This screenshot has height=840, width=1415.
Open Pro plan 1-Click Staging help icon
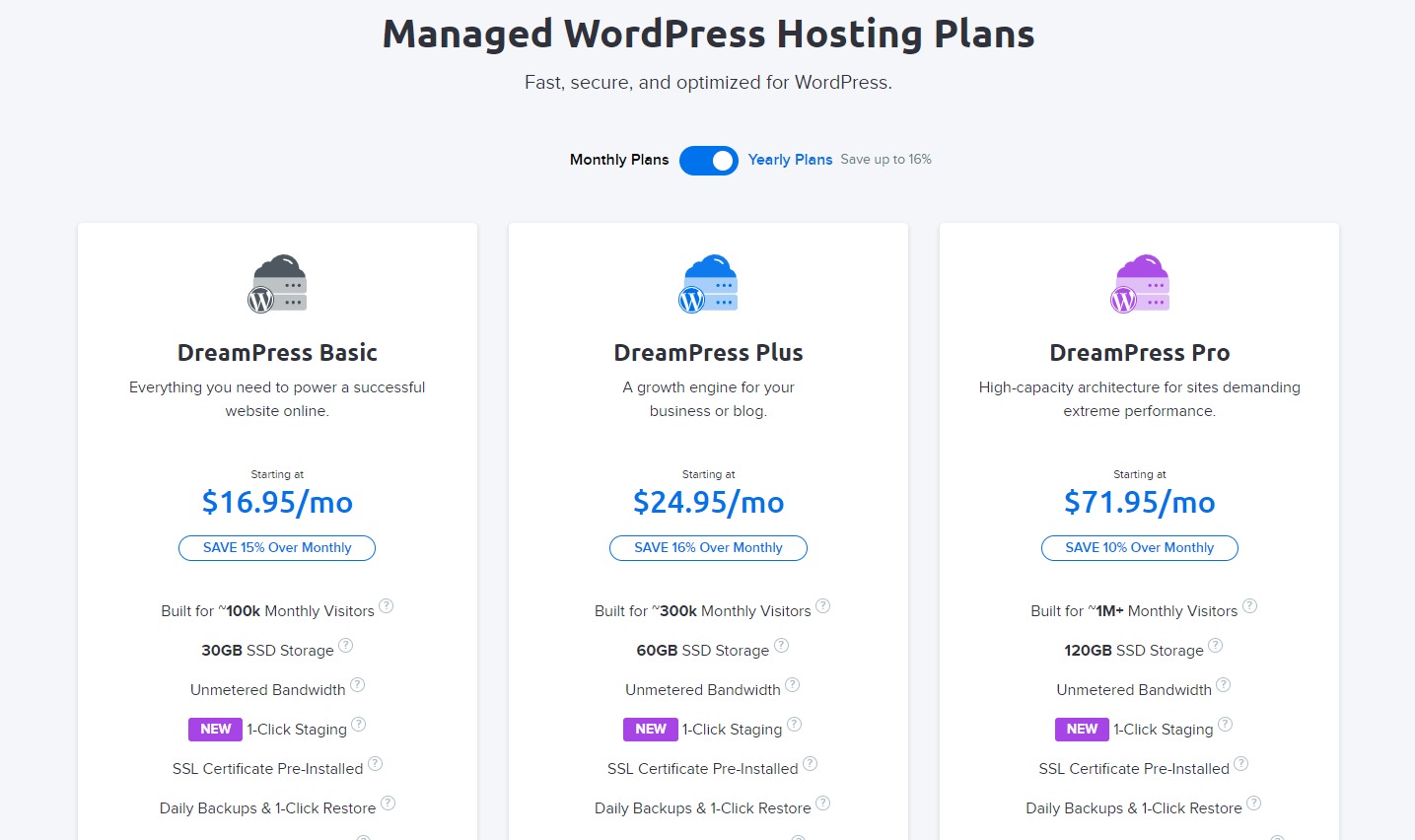coord(1226,725)
